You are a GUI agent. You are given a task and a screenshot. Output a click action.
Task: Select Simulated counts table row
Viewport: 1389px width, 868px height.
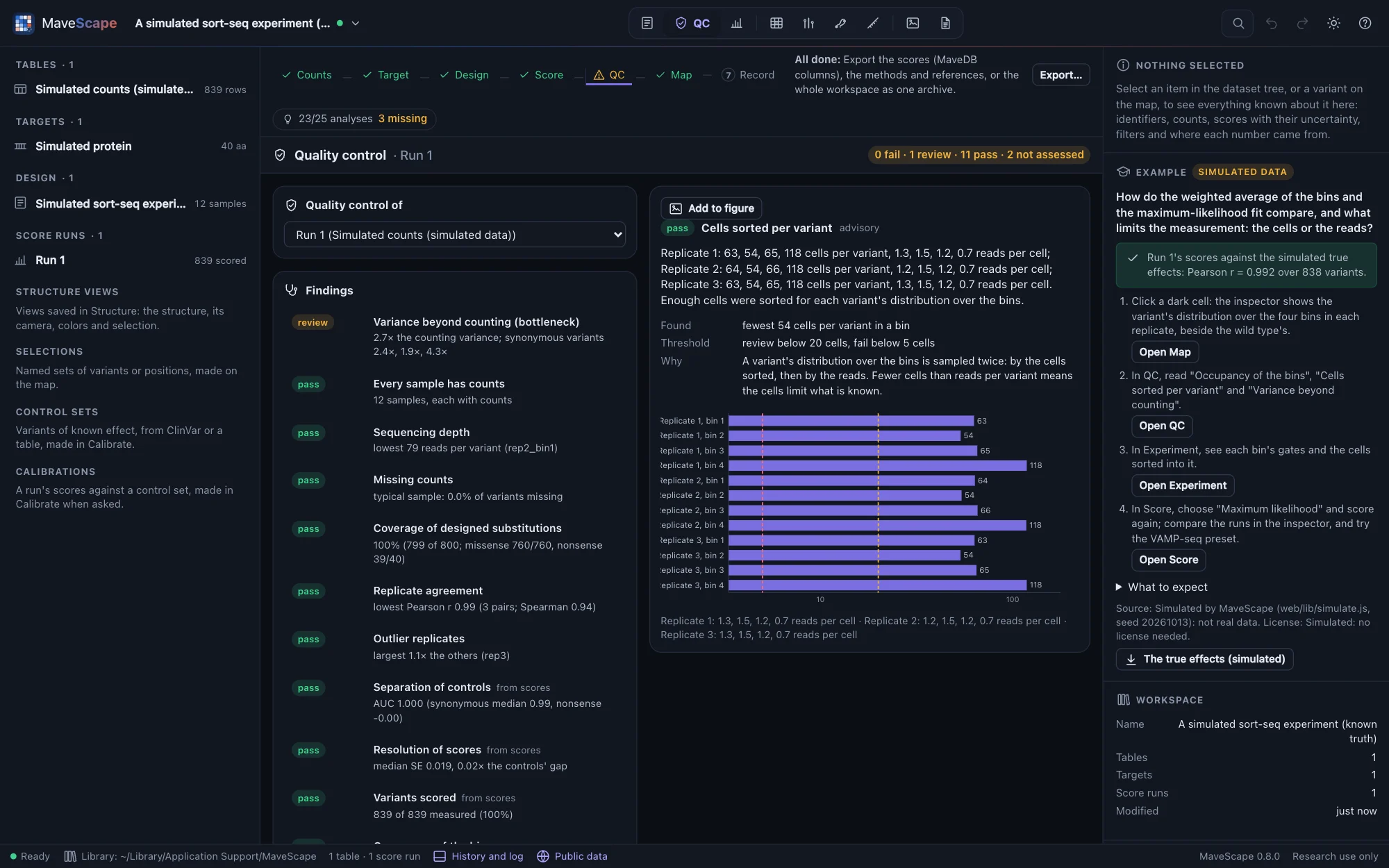tap(131, 90)
